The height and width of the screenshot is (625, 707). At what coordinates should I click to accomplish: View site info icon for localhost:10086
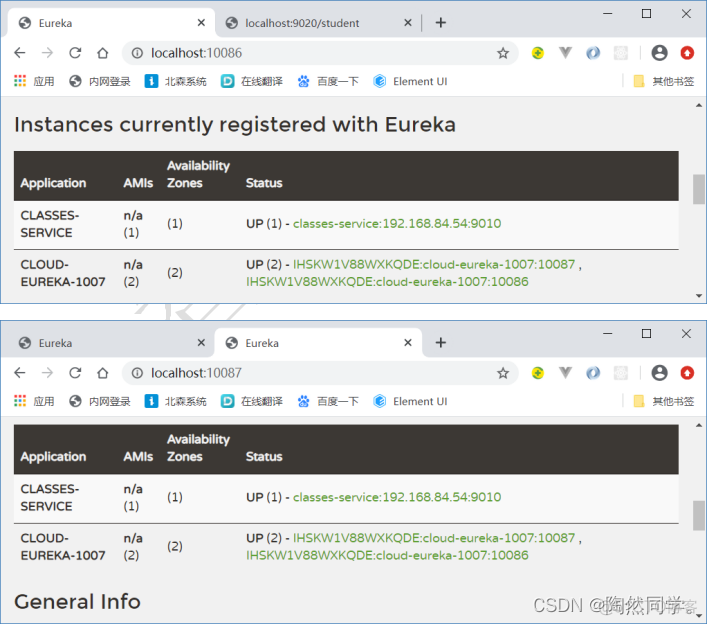point(137,53)
